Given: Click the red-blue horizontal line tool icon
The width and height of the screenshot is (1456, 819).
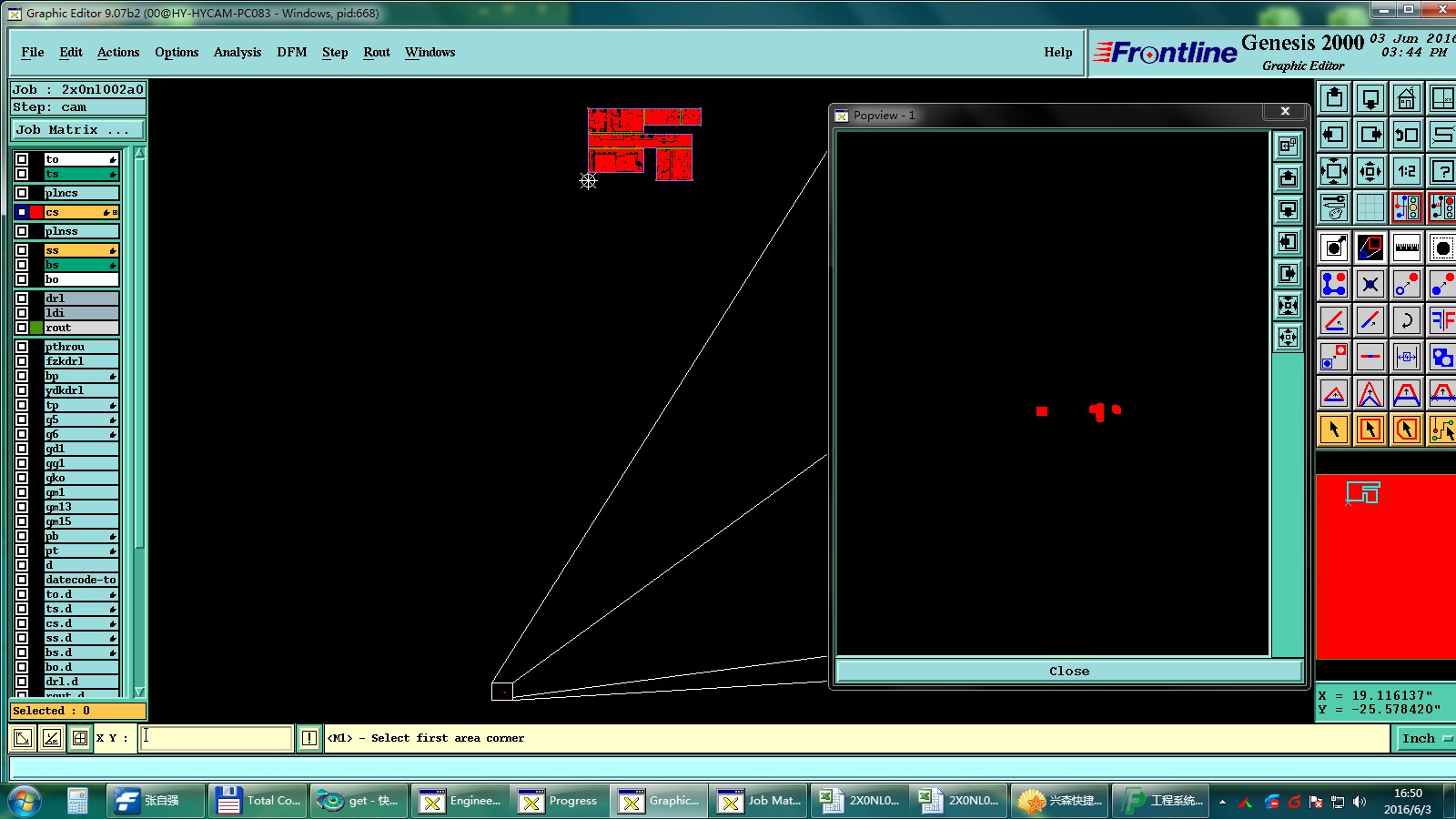Looking at the screenshot, I should (1370, 357).
